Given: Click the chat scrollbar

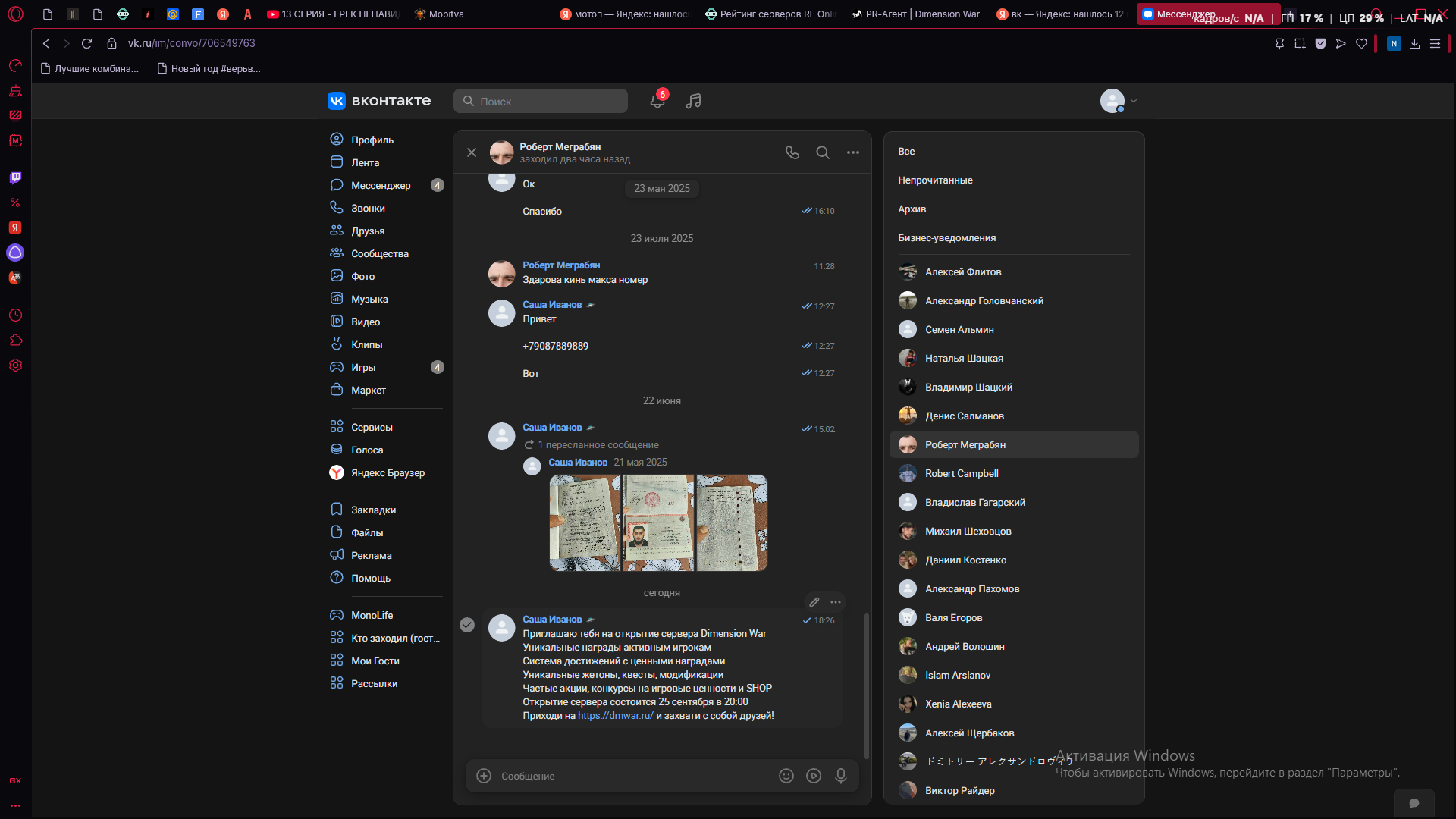Looking at the screenshot, I should pyautogui.click(x=867, y=686).
